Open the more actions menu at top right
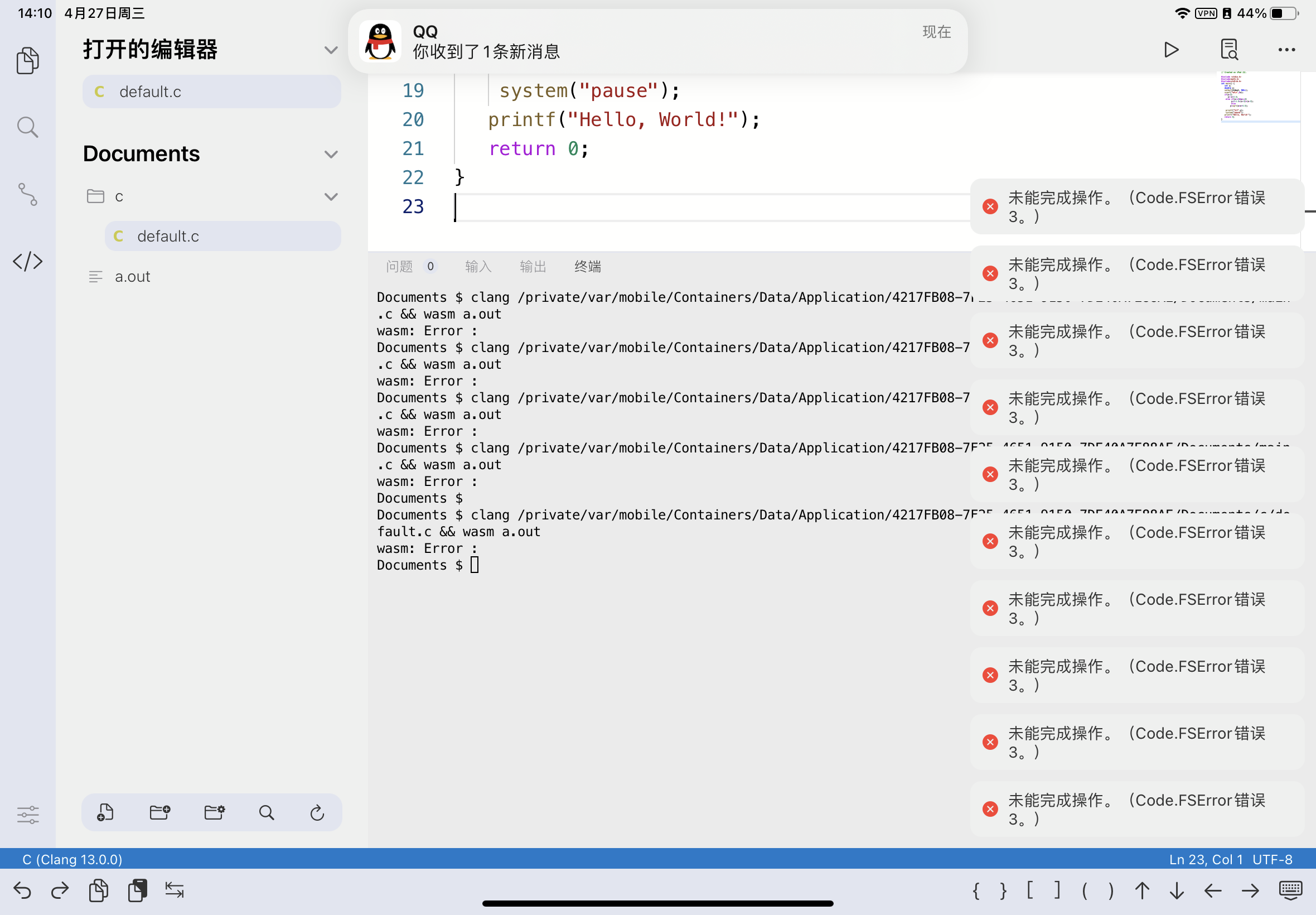The width and height of the screenshot is (1316, 915). tap(1285, 50)
